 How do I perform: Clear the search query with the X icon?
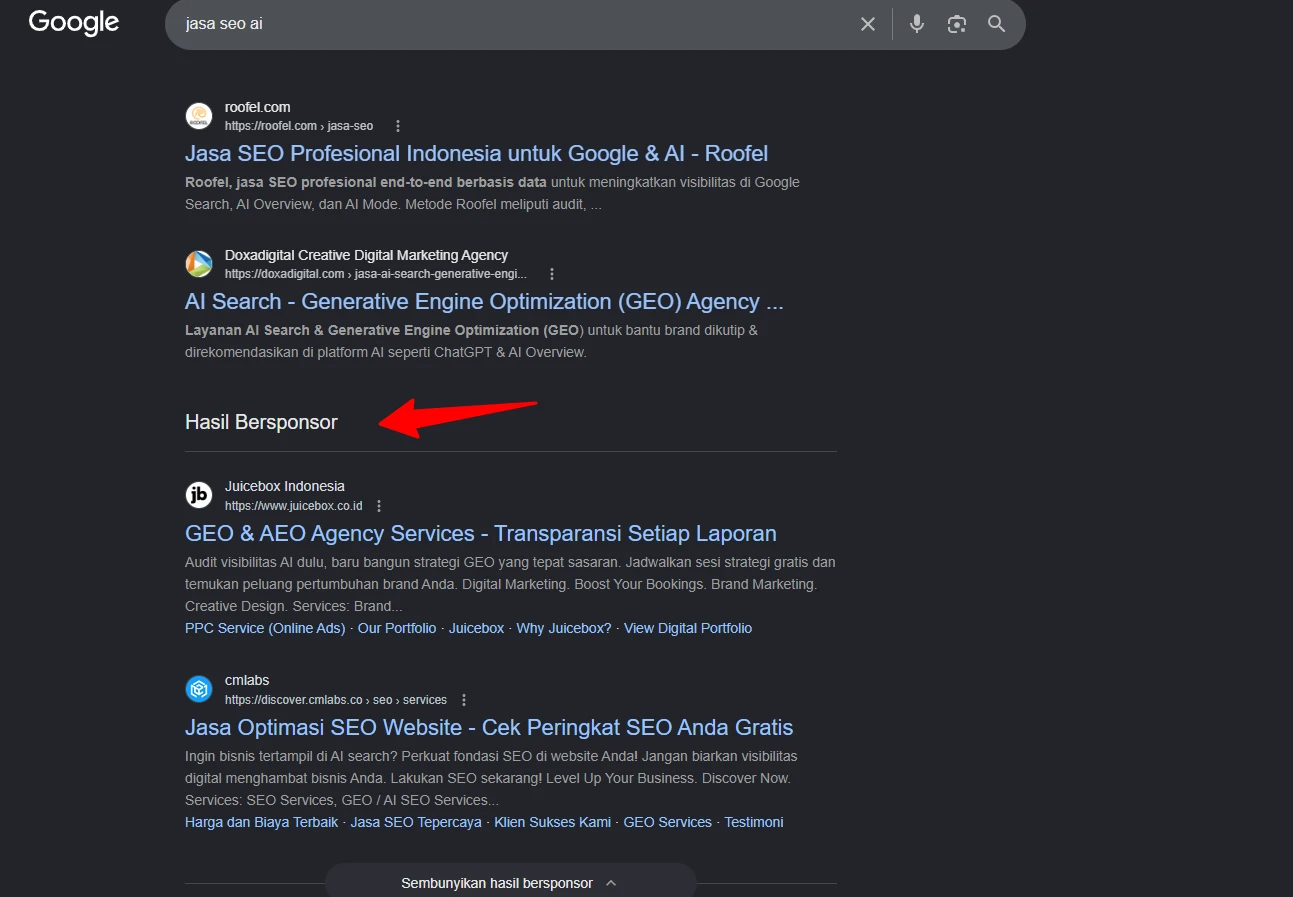coord(868,24)
